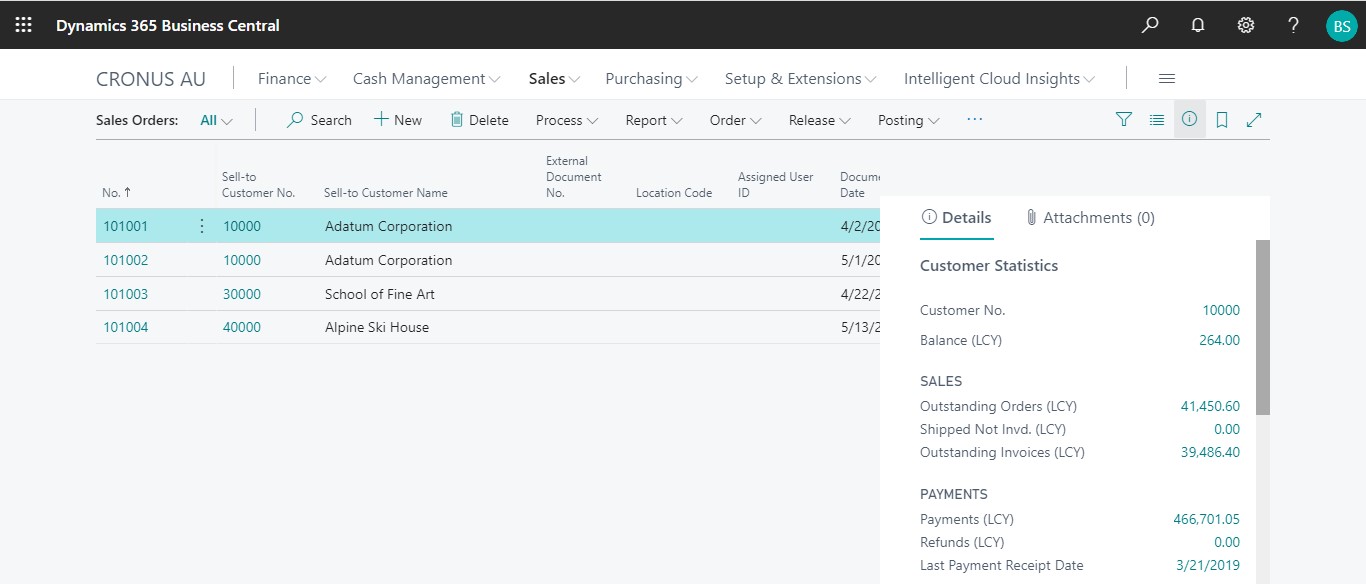This screenshot has height=584, width=1366.
Task: Switch list layout view icon
Action: [x=1157, y=120]
